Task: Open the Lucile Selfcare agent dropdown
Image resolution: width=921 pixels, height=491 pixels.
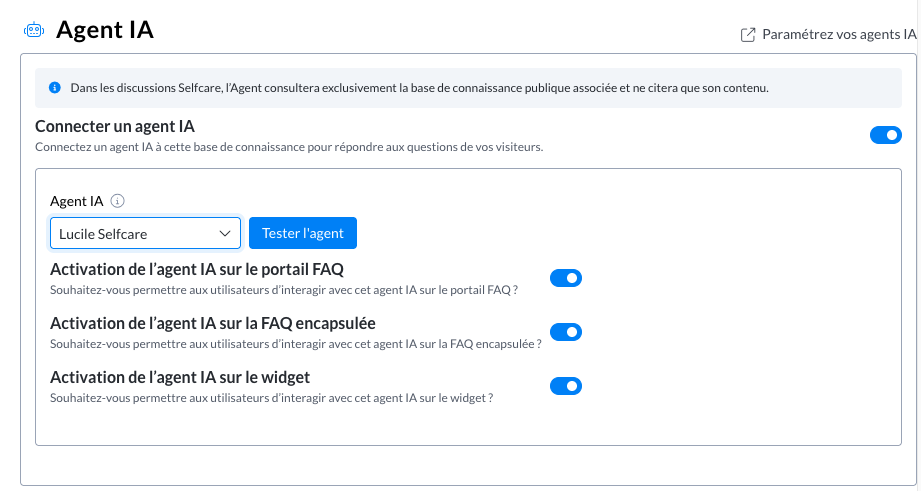Action: (x=145, y=233)
